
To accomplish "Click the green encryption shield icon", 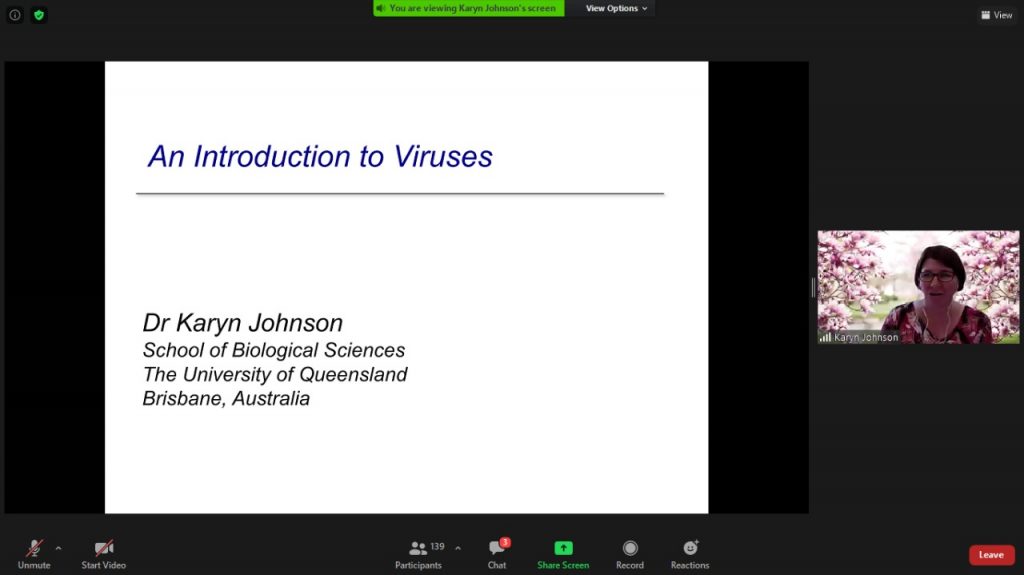I will pyautogui.click(x=39, y=15).
